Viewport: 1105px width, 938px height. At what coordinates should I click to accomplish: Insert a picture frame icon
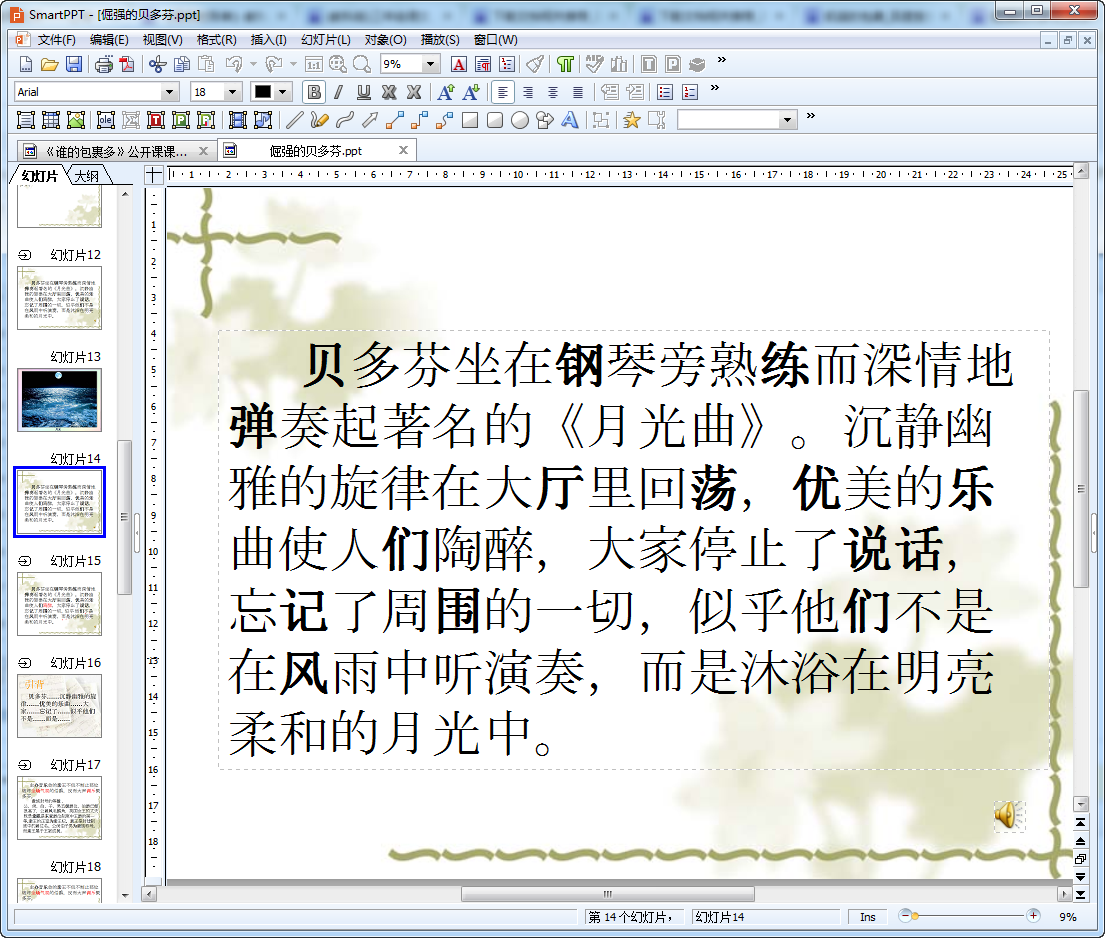[75, 121]
